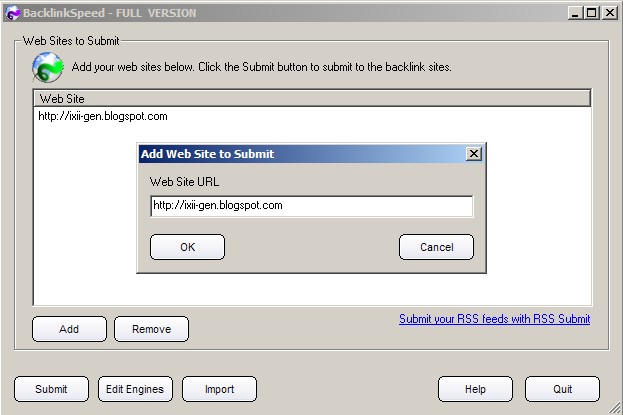623x415 pixels.
Task: Close the BacklinkSpeed main window
Action: pyautogui.click(x=609, y=13)
